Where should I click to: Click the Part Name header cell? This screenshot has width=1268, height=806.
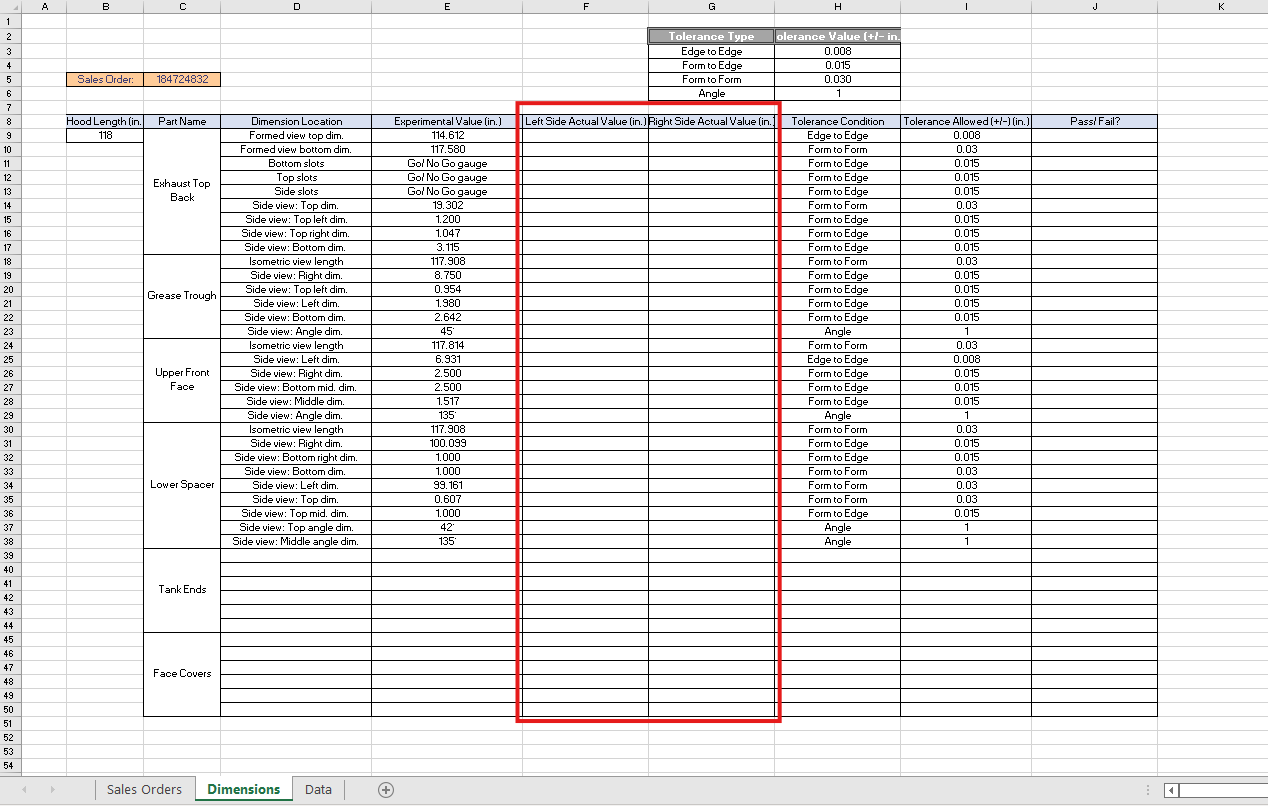[182, 121]
